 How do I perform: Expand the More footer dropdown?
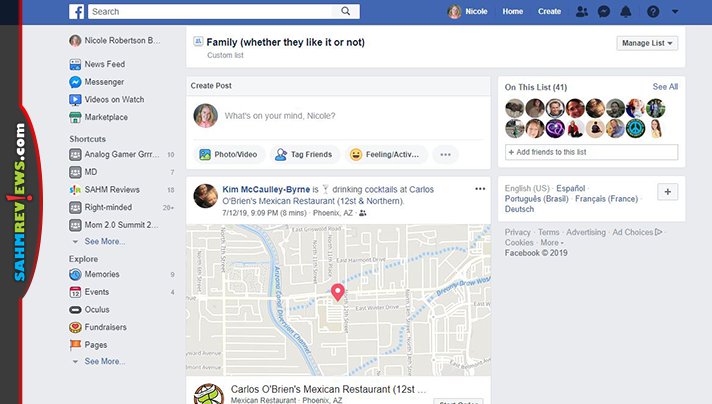tap(552, 242)
